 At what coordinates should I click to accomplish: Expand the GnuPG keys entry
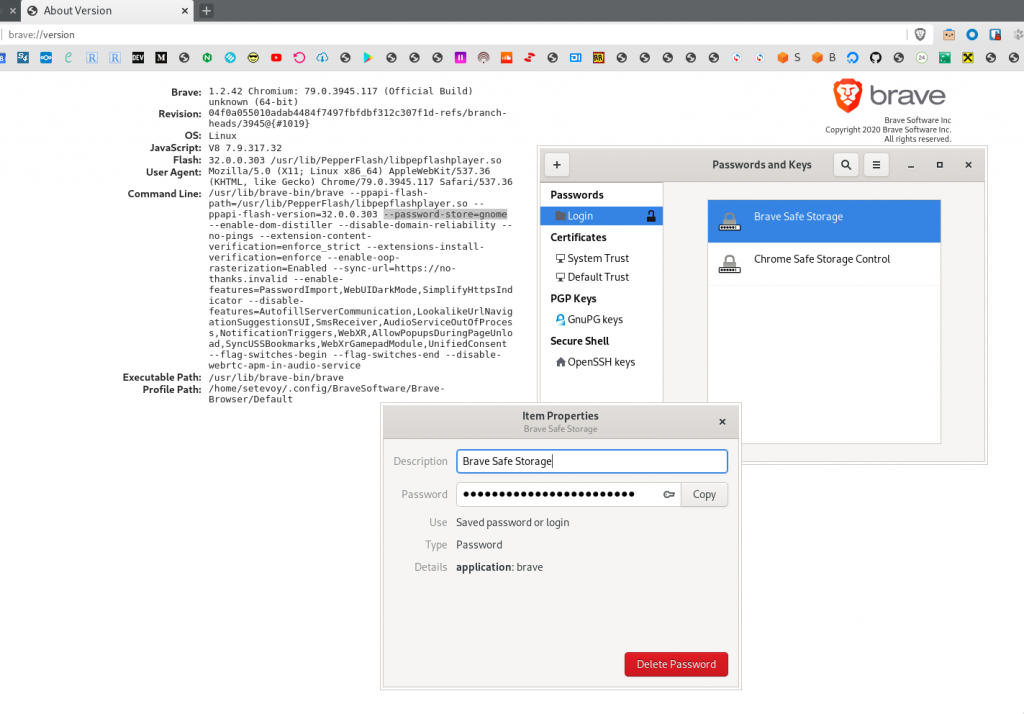594,319
